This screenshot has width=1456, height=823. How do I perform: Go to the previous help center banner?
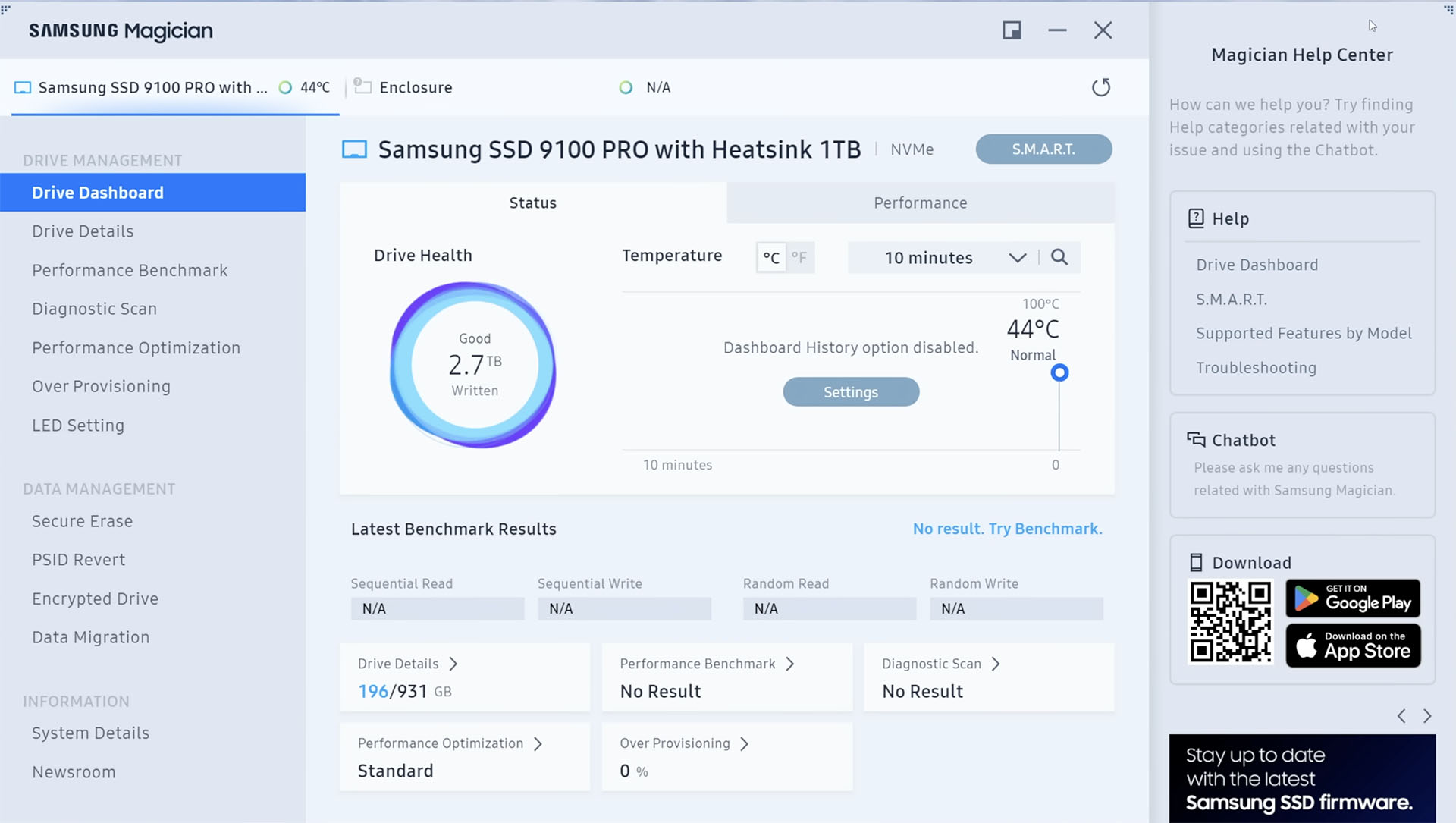tap(1401, 716)
